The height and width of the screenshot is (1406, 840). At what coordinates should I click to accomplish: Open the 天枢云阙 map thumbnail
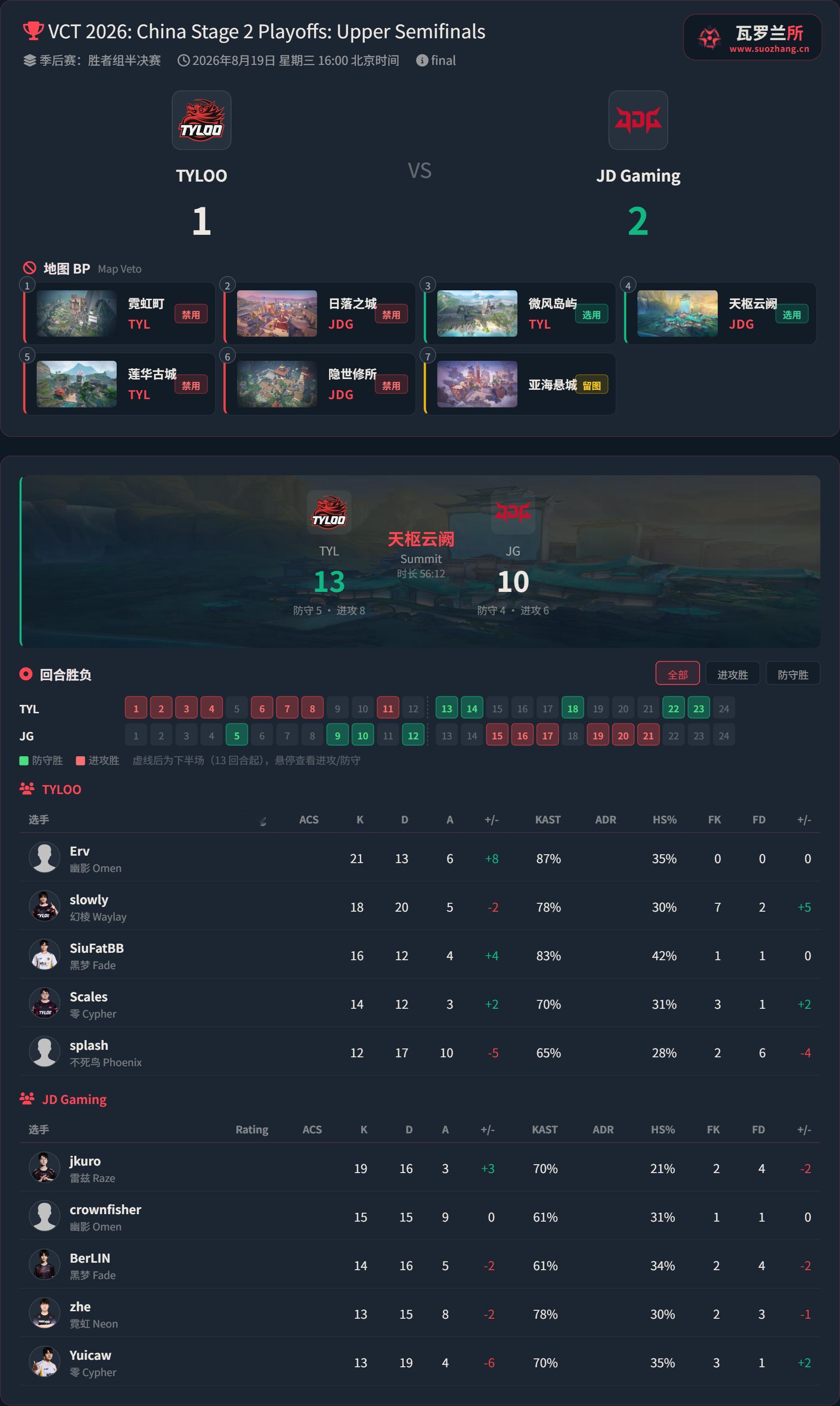(x=678, y=314)
